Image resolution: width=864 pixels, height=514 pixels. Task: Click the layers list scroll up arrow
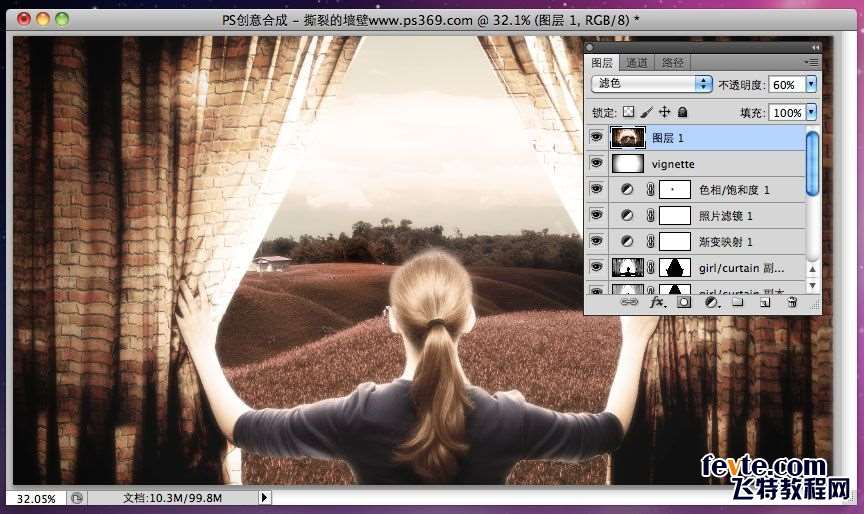(x=812, y=269)
